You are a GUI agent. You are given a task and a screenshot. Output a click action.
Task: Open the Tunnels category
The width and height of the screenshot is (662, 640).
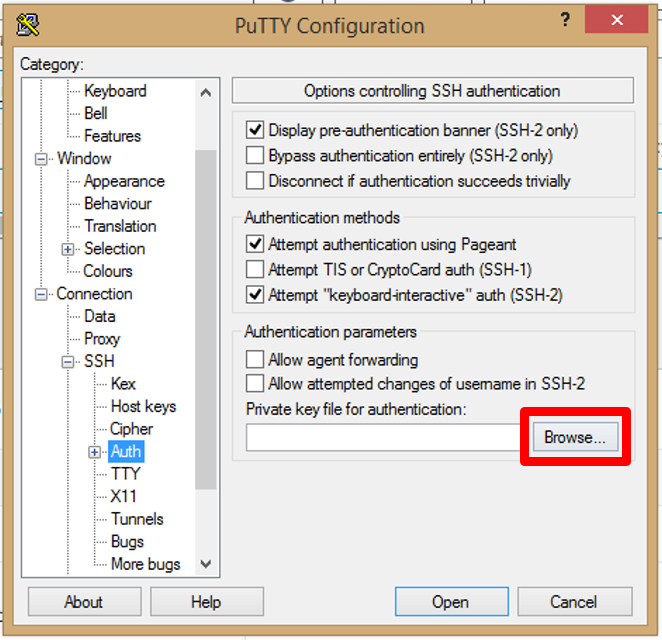click(x=137, y=519)
